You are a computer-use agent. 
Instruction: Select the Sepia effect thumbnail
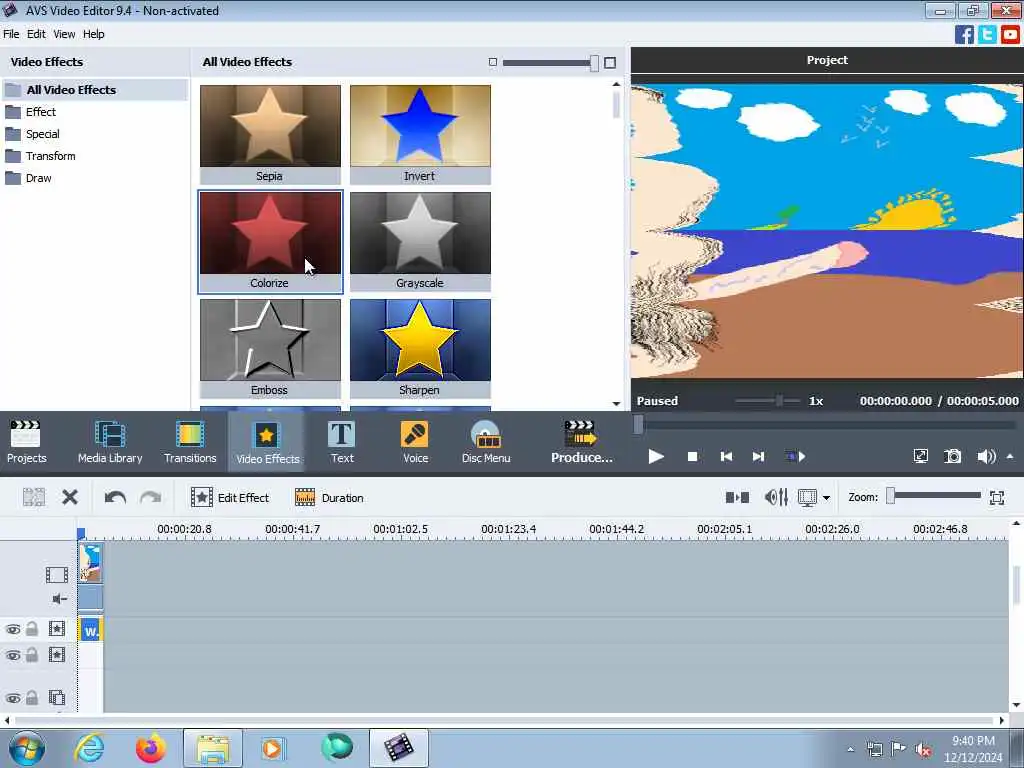[x=270, y=134]
